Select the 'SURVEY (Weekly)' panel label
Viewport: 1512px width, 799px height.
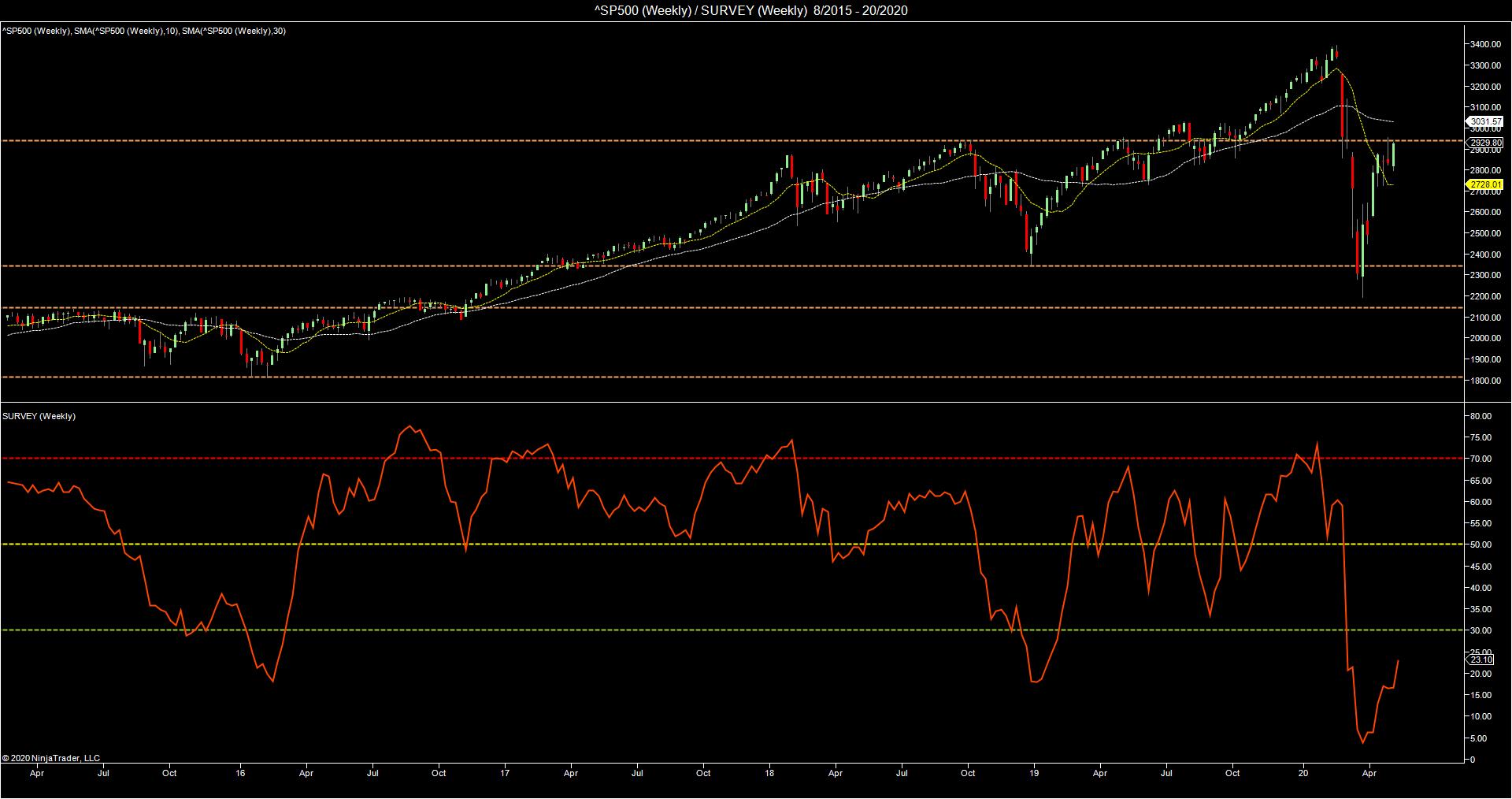tap(39, 416)
